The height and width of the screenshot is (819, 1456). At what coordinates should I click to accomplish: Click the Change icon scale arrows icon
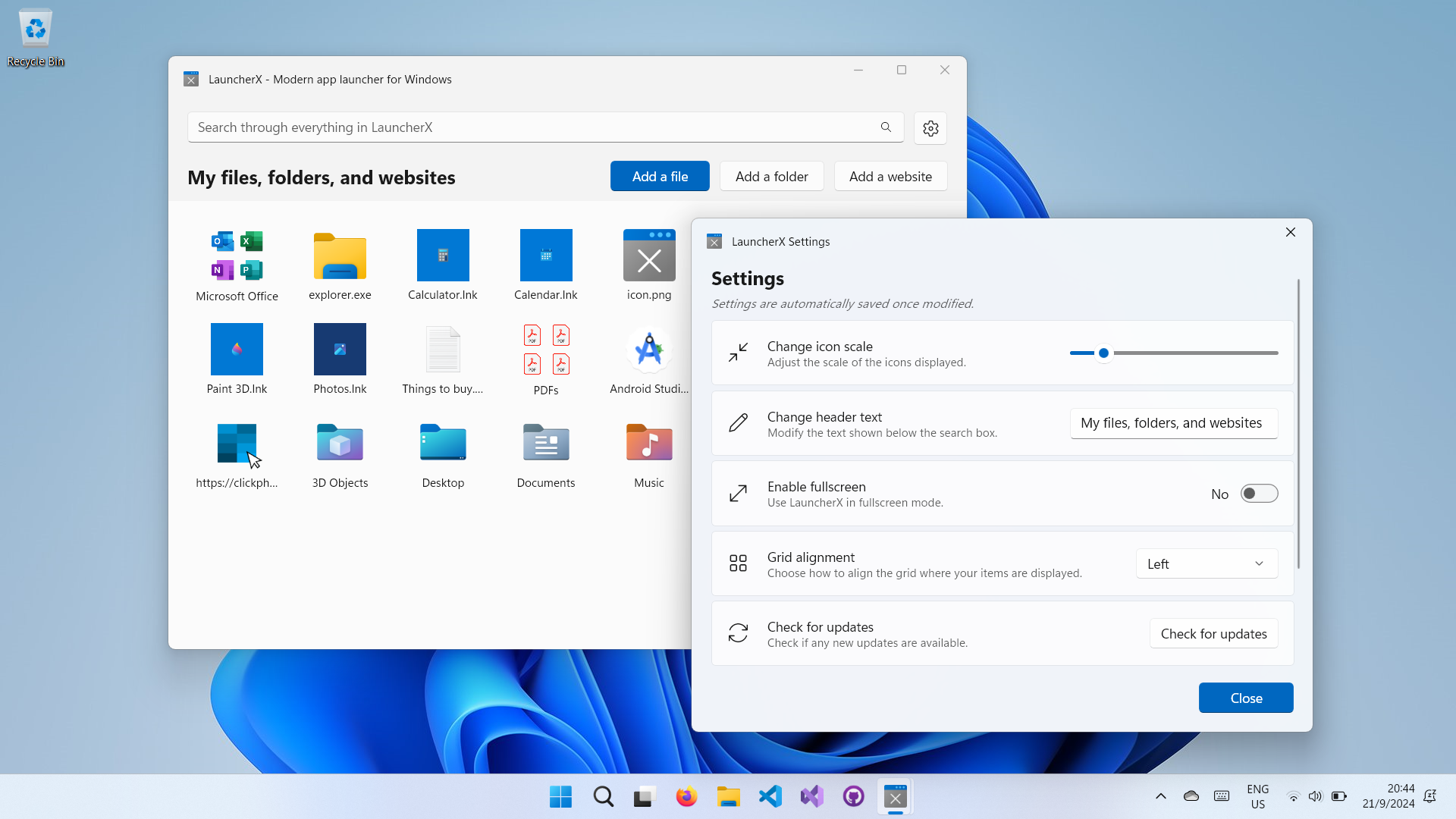tap(738, 353)
